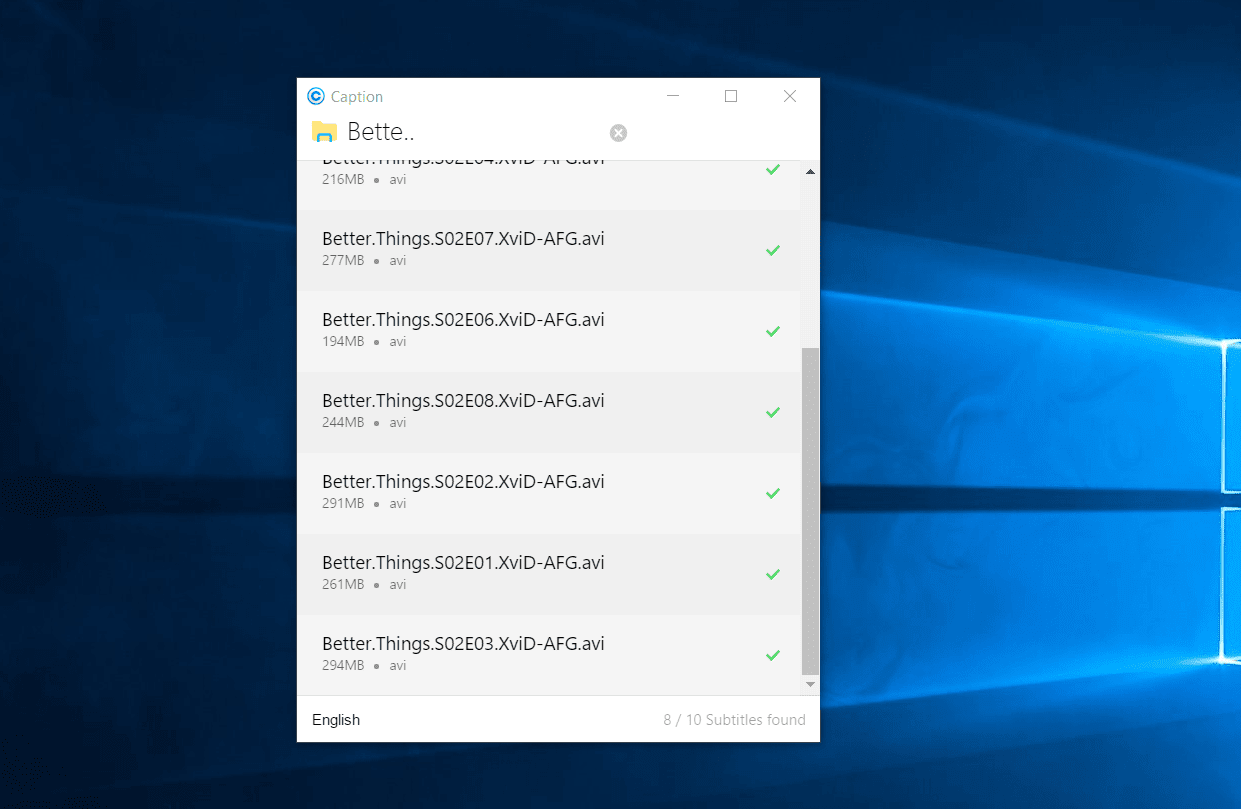Click the checkmark next to S02E03

pos(772,655)
